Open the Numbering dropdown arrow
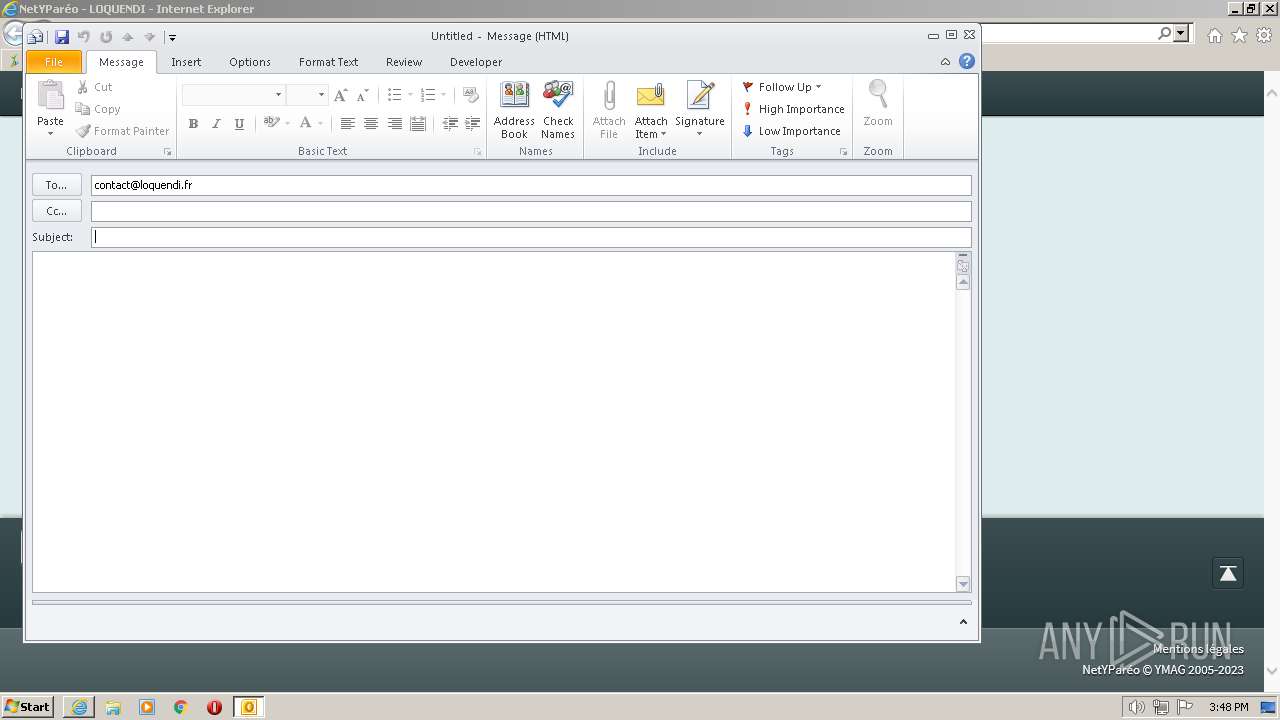Image resolution: width=1280 pixels, height=720 pixels. pos(443,95)
